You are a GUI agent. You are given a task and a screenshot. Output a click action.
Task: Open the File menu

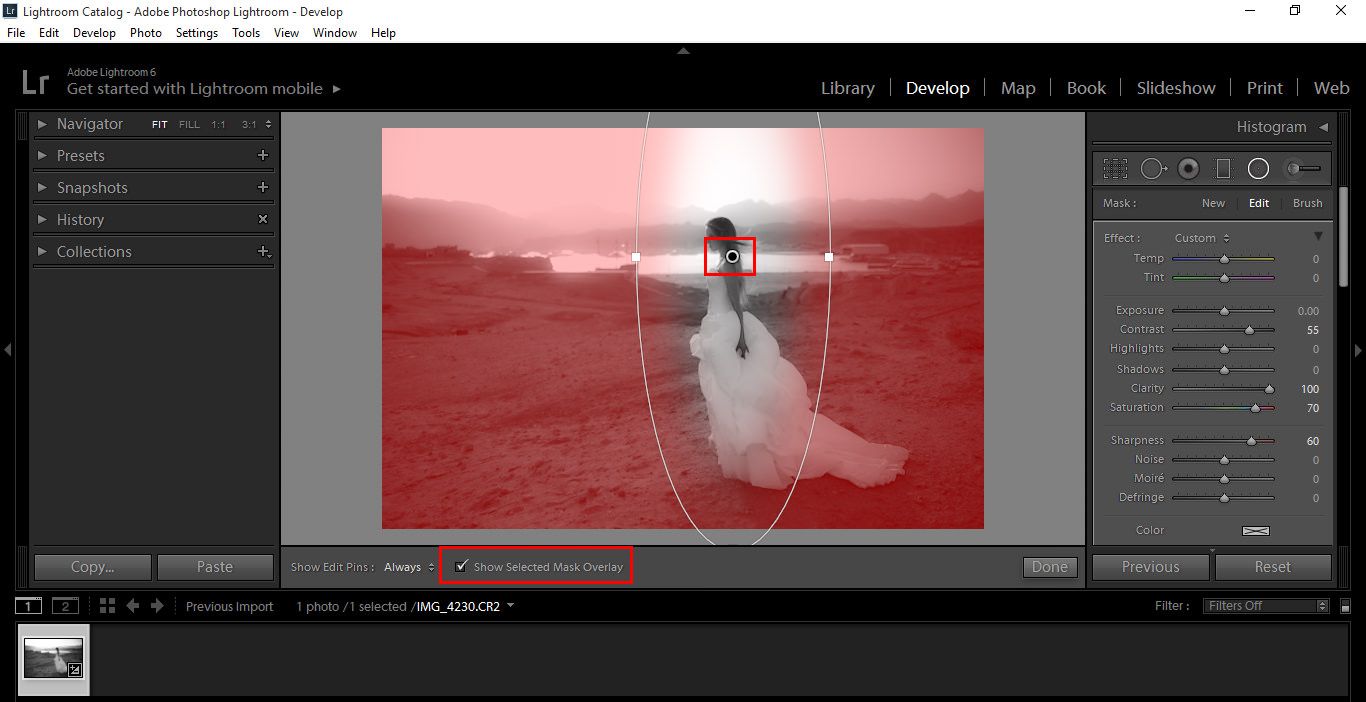pos(16,33)
